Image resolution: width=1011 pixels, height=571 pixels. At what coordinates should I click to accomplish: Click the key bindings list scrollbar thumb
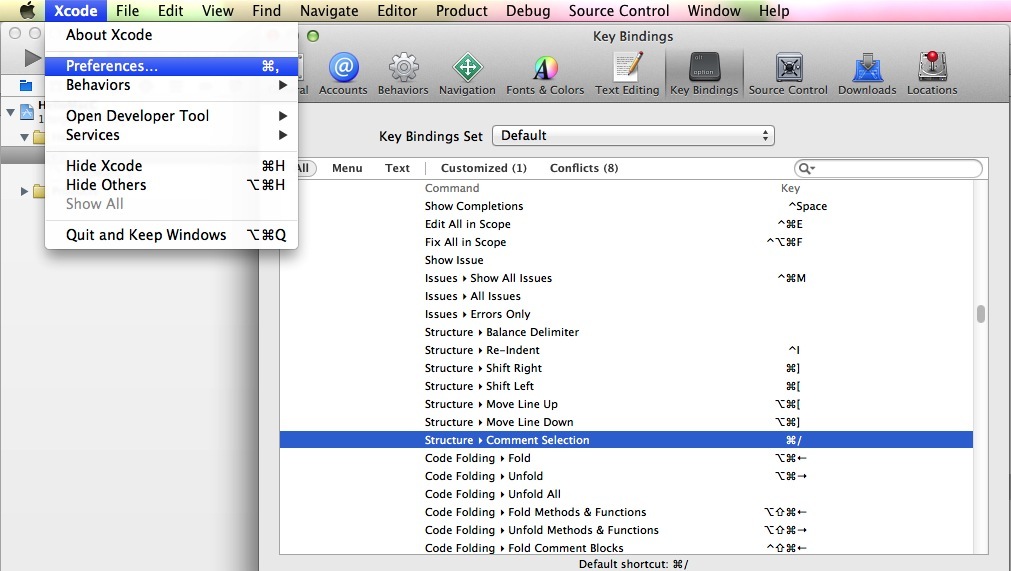(x=981, y=314)
